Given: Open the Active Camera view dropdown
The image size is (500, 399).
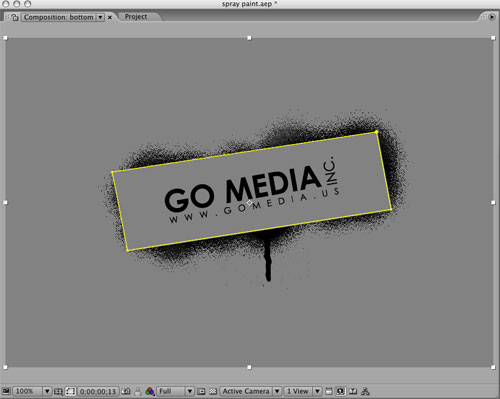Looking at the screenshot, I should tap(250, 391).
